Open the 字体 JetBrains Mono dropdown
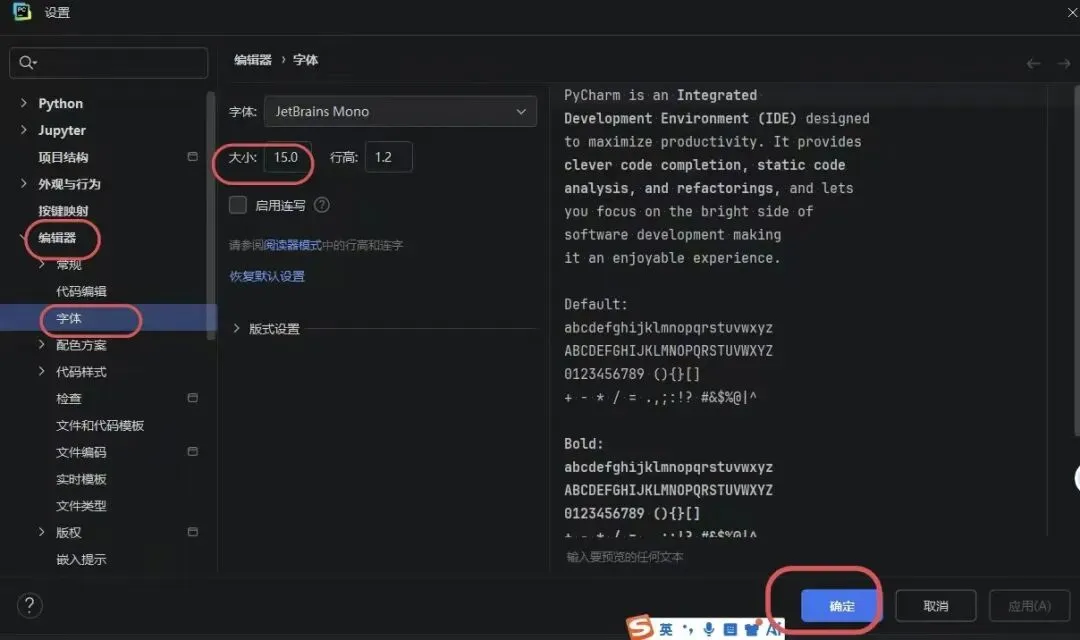The height and width of the screenshot is (640, 1080). (400, 111)
